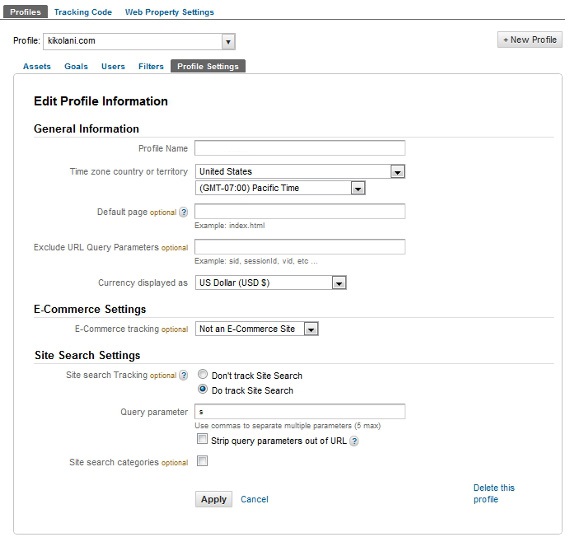570x537 pixels.
Task: Expand the kikolani.com Profile dropdown
Action: pos(139,41)
